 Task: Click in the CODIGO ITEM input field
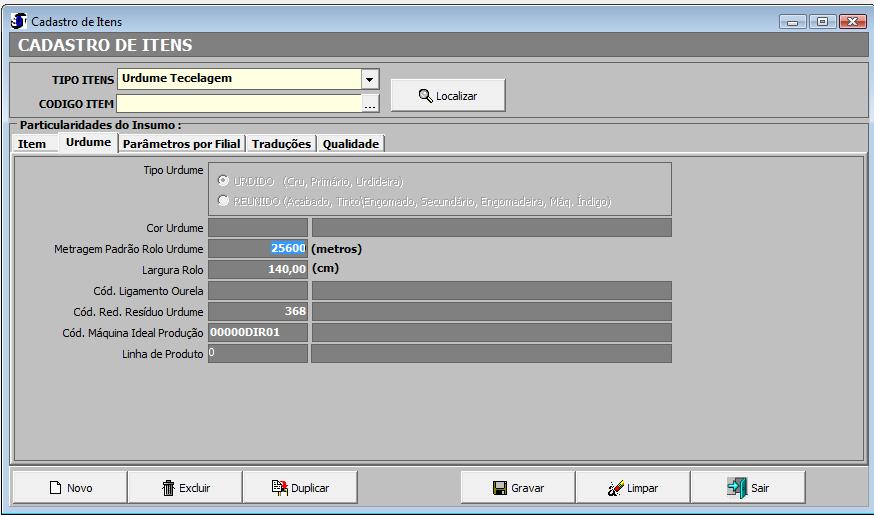click(x=238, y=103)
